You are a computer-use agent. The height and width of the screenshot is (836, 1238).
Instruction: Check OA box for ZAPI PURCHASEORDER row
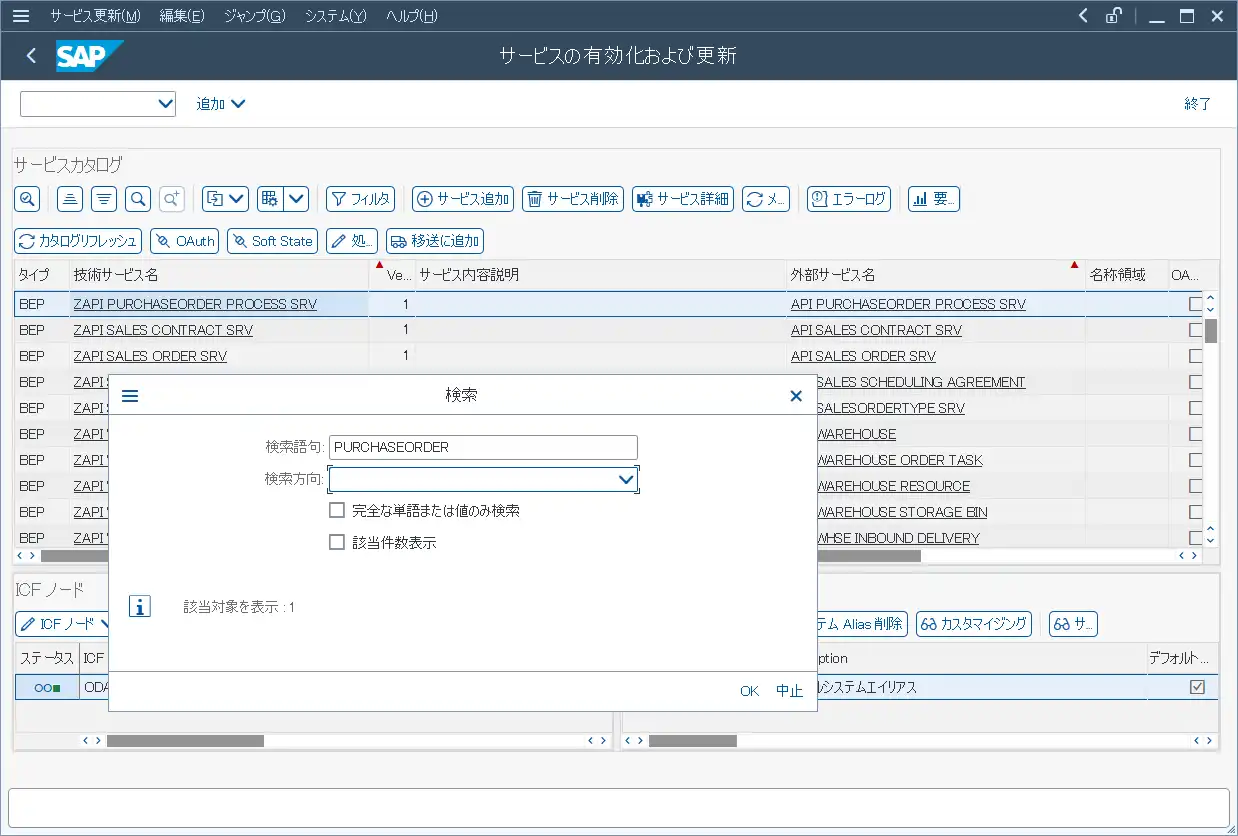click(x=1195, y=304)
